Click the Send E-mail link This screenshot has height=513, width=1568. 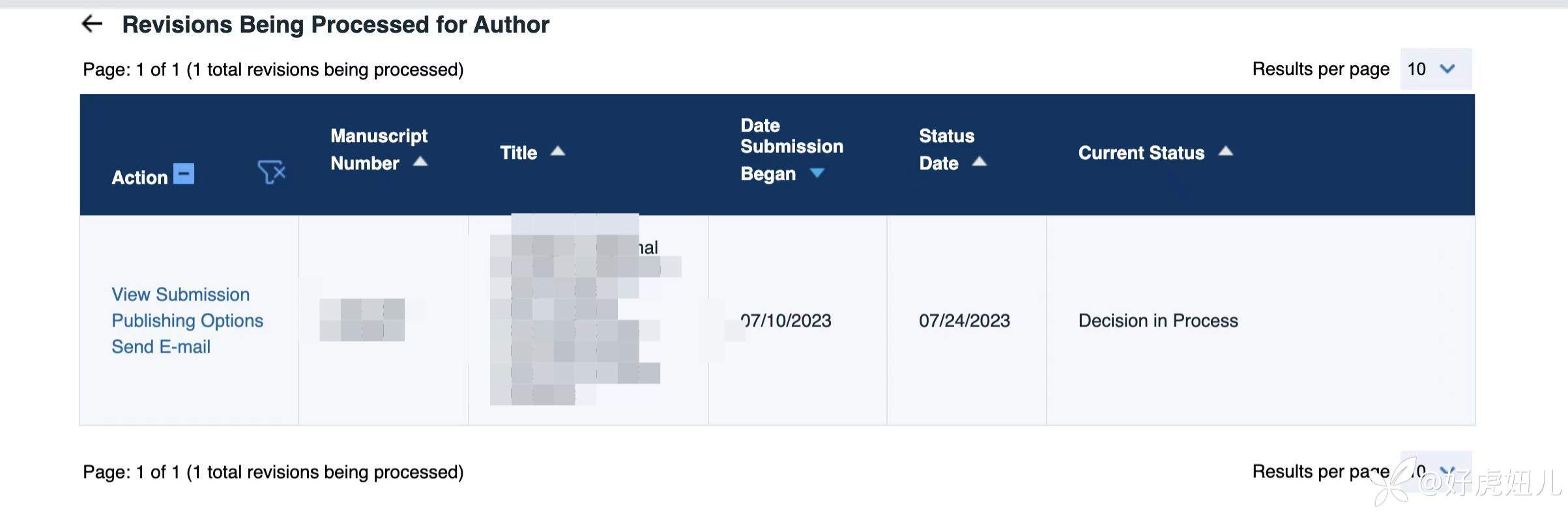click(161, 347)
